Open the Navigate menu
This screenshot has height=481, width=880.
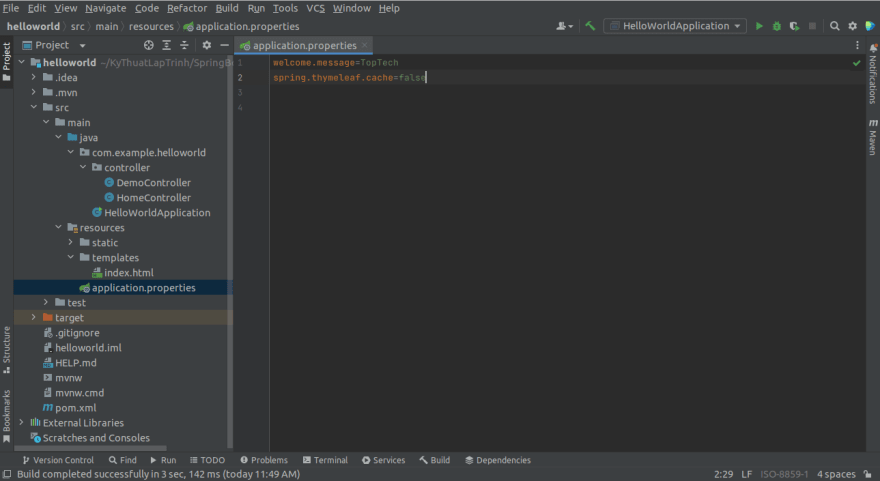tap(106, 8)
